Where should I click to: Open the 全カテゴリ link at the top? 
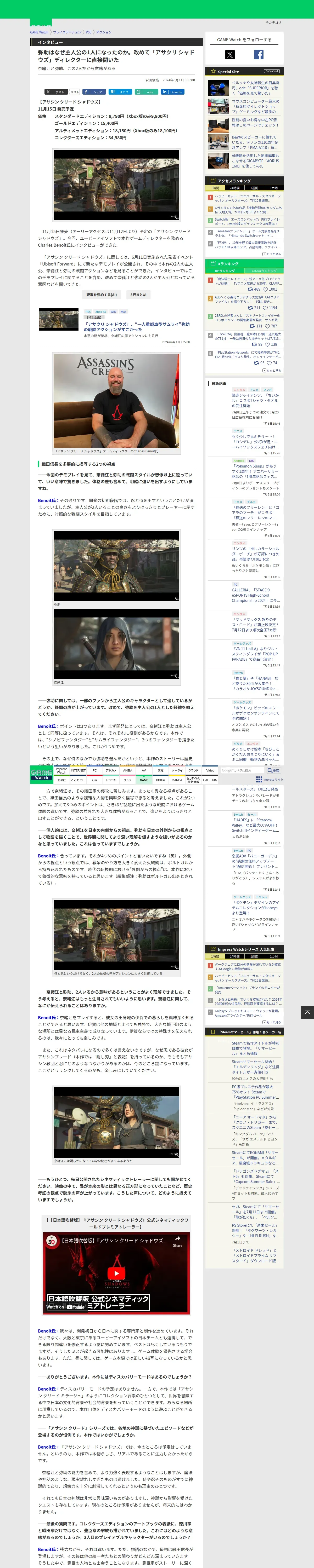pos(273,22)
